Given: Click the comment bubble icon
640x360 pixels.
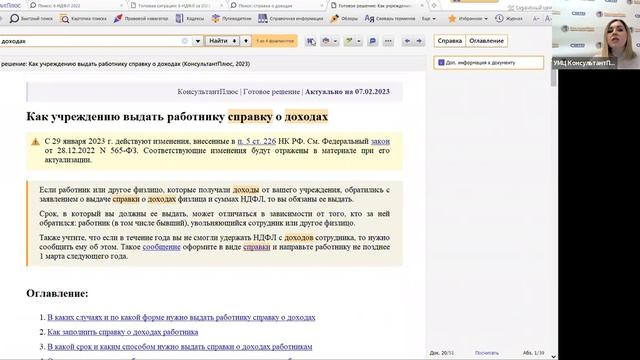Looking at the screenshot, I should point(372,41).
